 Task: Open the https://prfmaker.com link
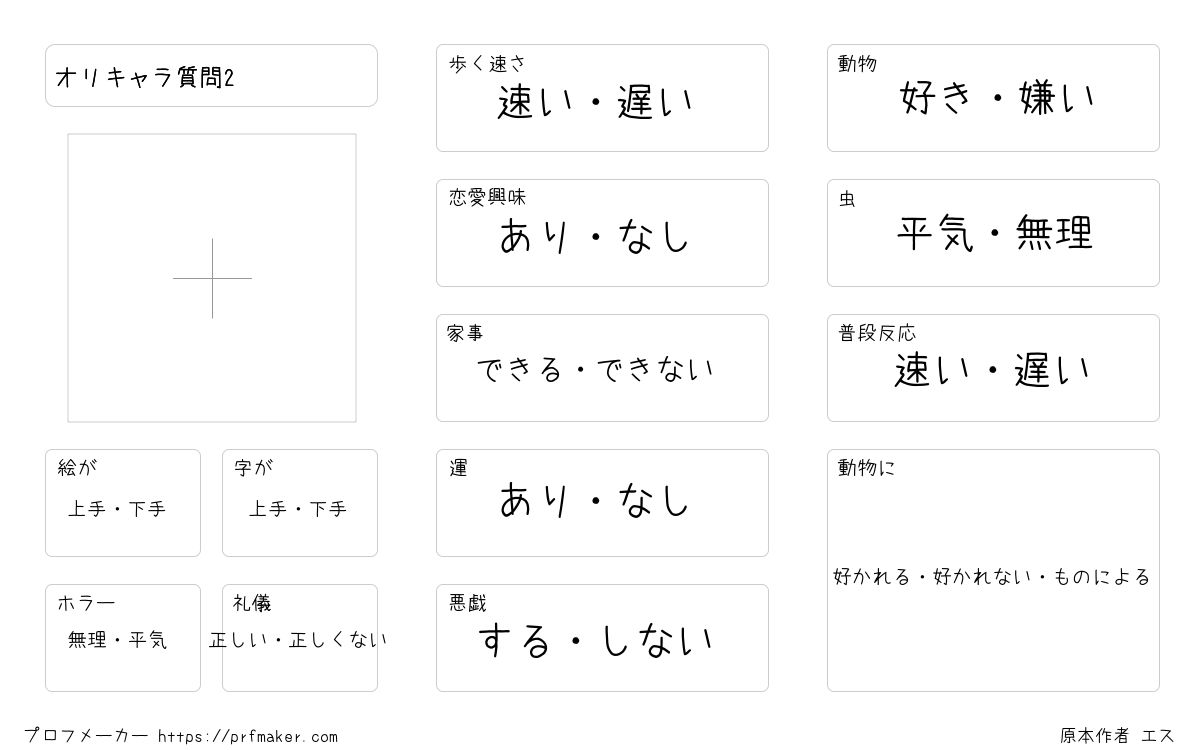(x=248, y=737)
